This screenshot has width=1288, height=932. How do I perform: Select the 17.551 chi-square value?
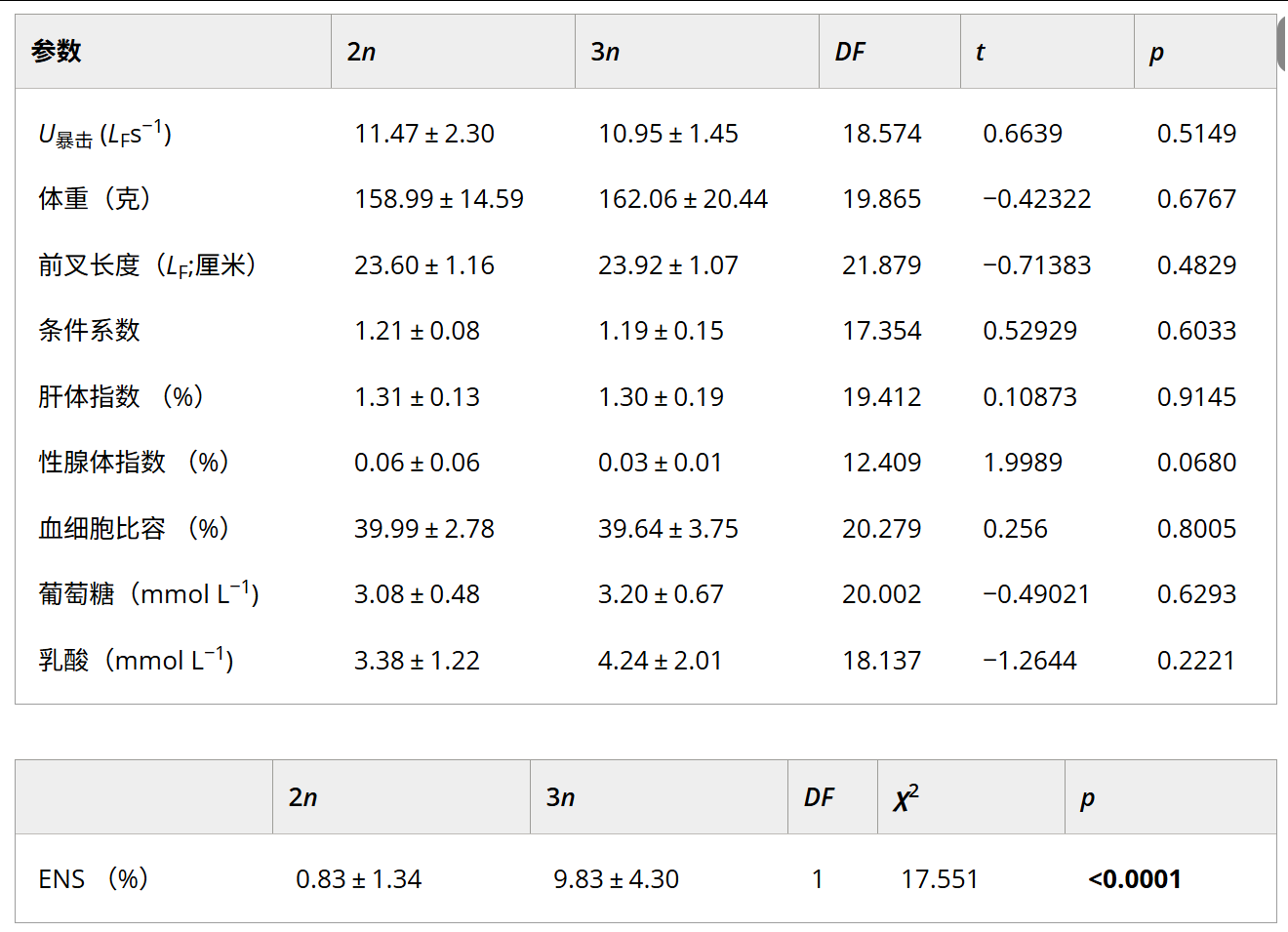(939, 879)
